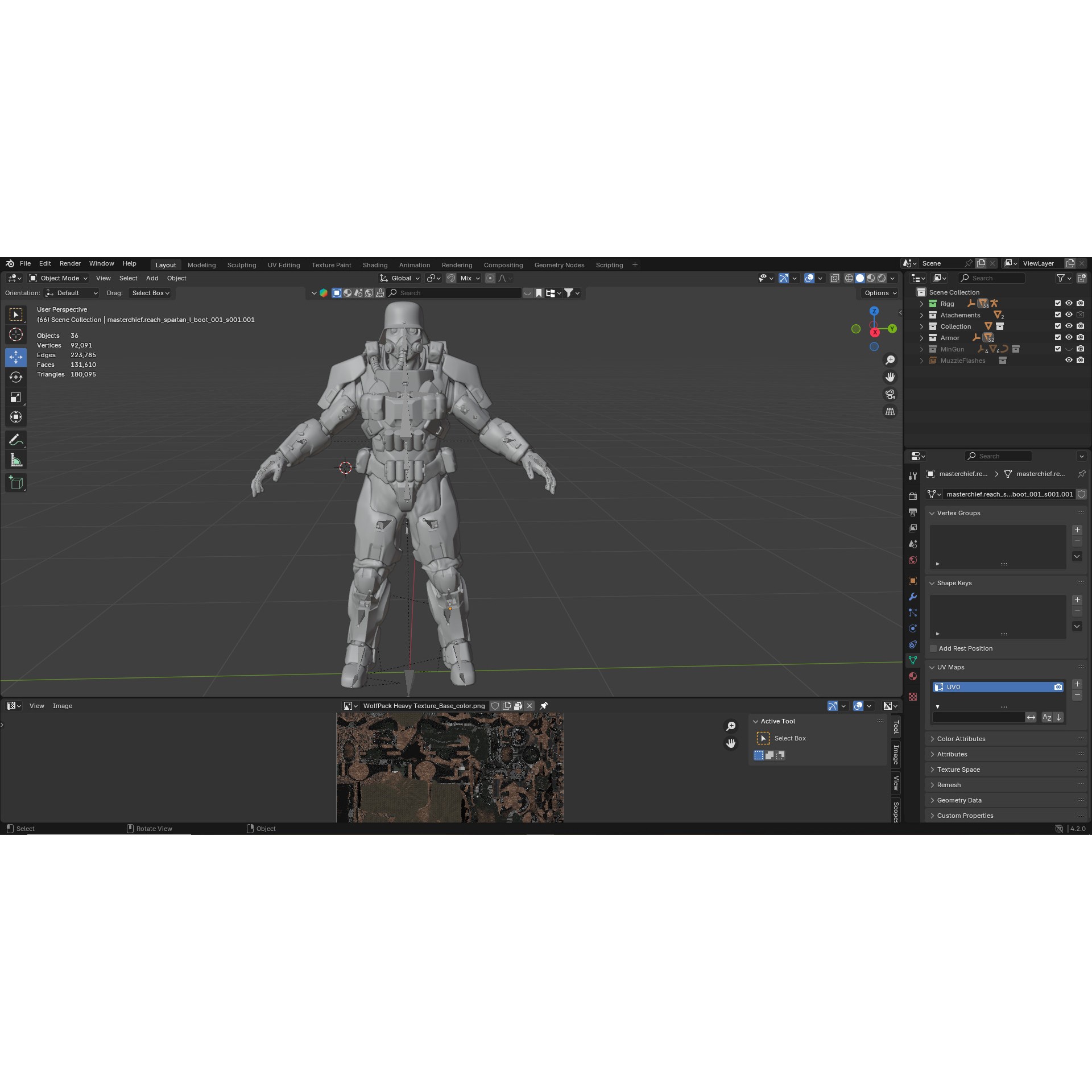Click the red X axis gizmo ball
Image resolution: width=1092 pixels, height=1092 pixels.
(875, 332)
